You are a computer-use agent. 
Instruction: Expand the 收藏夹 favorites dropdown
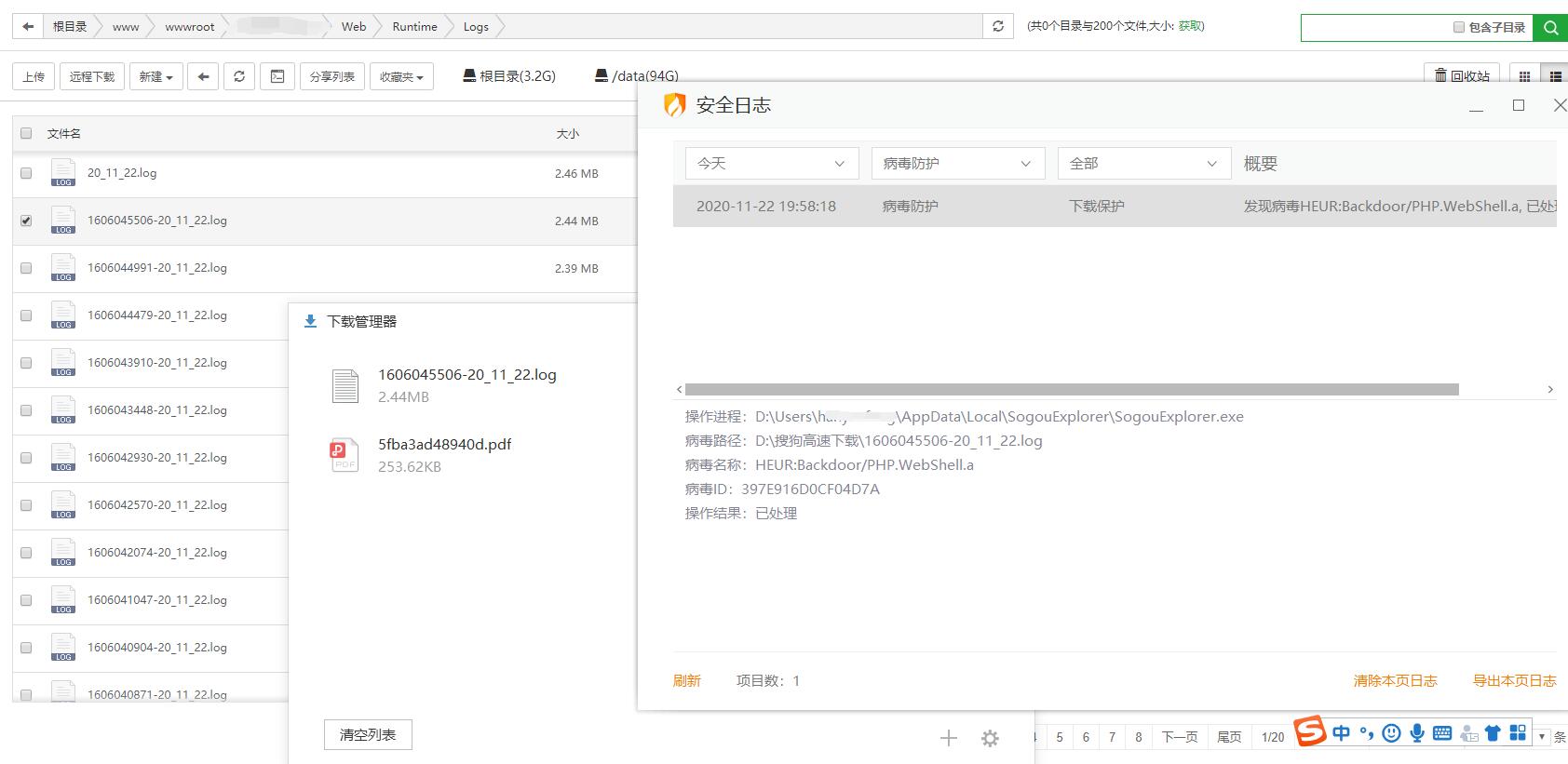pyautogui.click(x=401, y=76)
